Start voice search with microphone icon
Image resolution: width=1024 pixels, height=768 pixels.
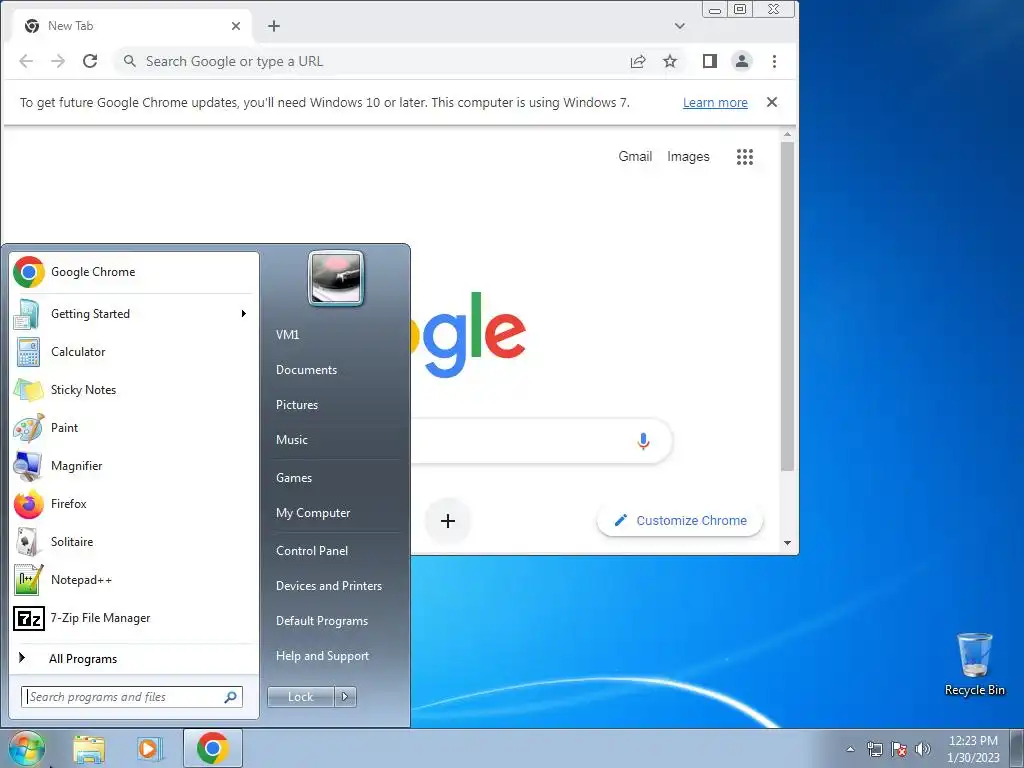[643, 441]
